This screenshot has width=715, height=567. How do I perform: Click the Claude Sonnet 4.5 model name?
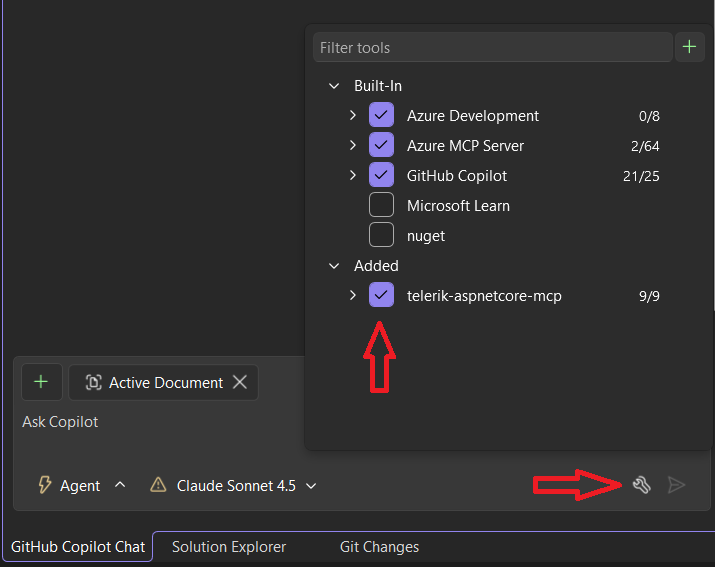pyautogui.click(x=236, y=486)
